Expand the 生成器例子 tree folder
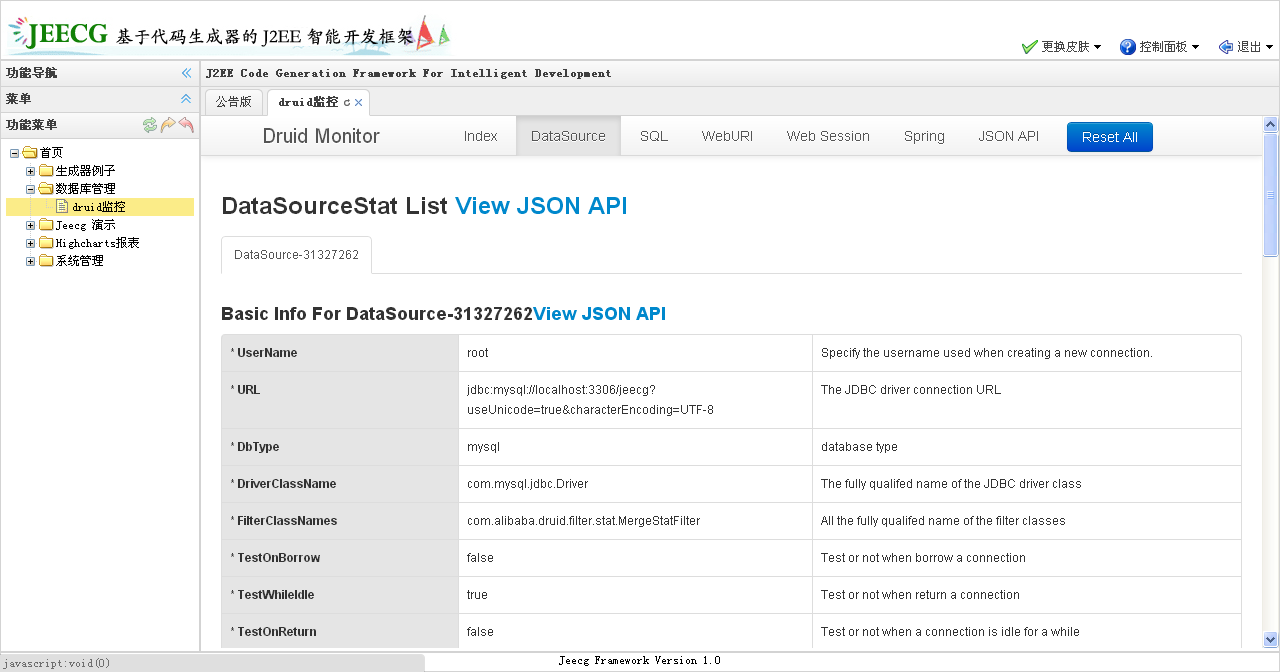 [x=31, y=171]
